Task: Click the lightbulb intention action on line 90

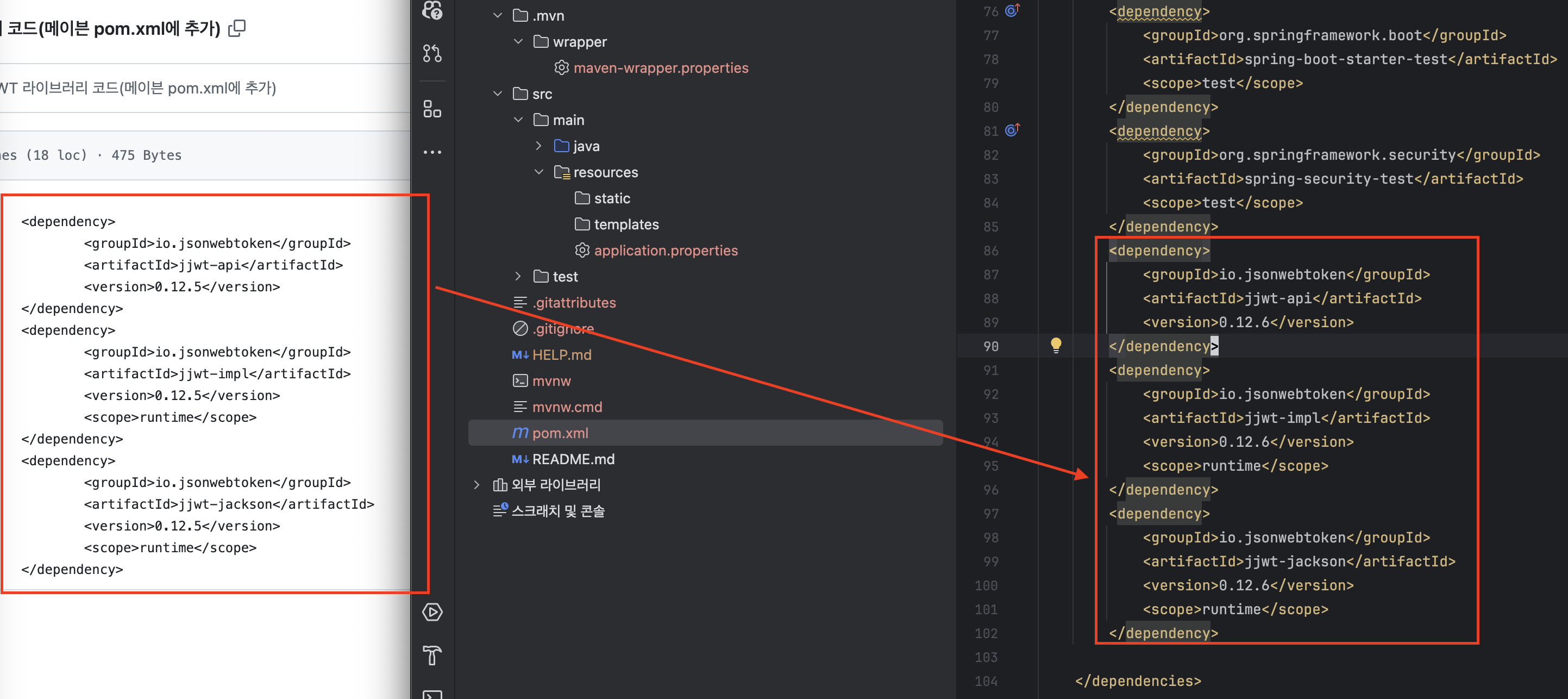Action: (x=1056, y=345)
